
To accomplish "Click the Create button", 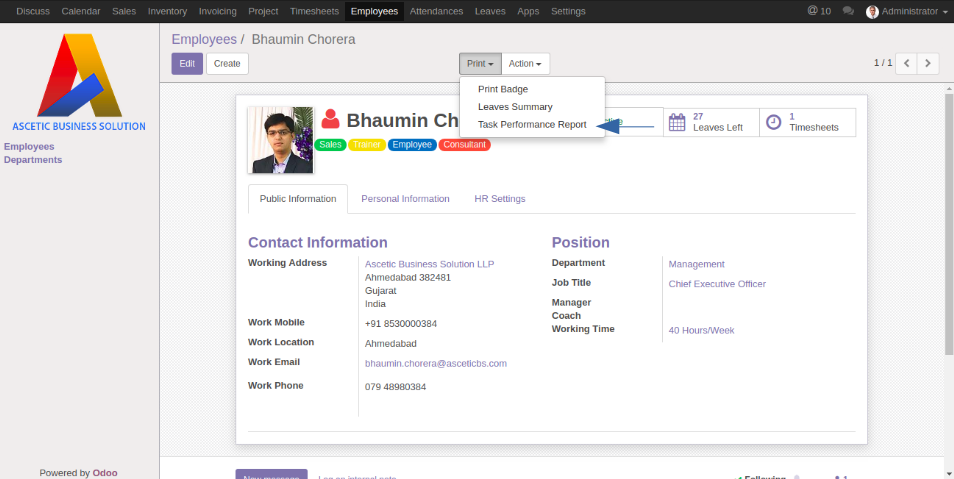I will 227,63.
